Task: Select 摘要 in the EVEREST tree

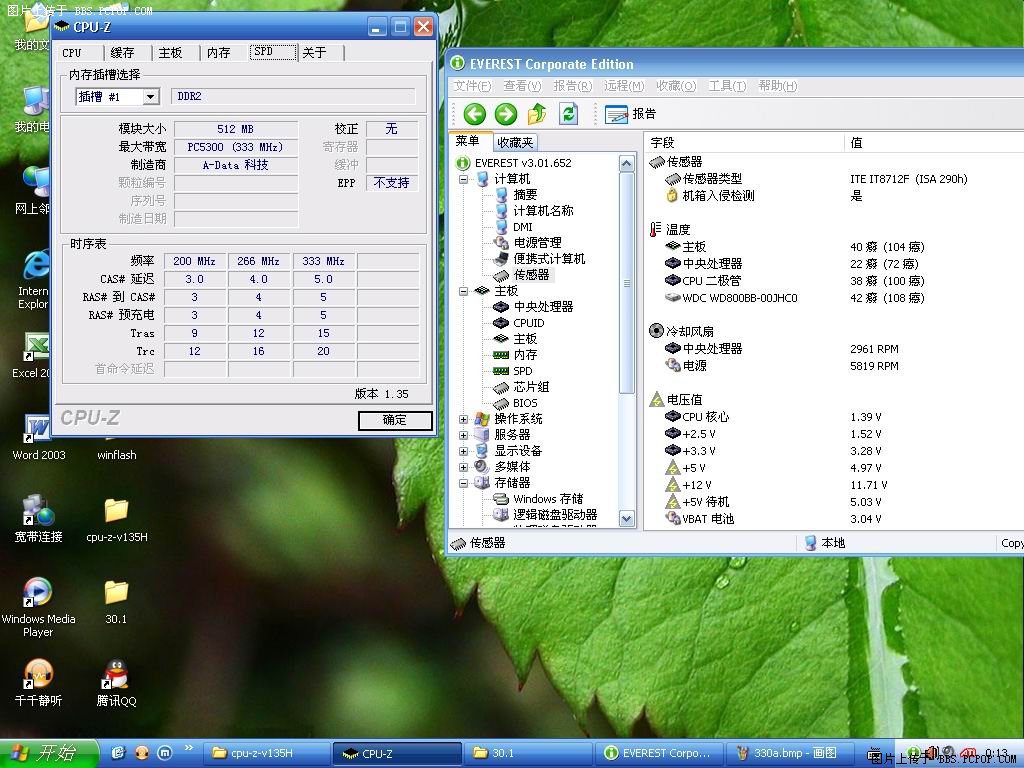Action: click(525, 195)
